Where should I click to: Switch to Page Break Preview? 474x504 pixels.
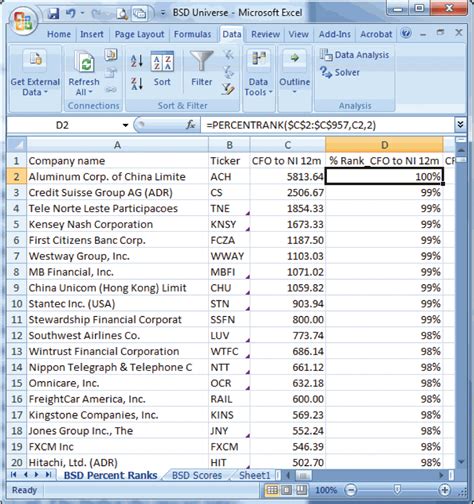click(x=301, y=490)
